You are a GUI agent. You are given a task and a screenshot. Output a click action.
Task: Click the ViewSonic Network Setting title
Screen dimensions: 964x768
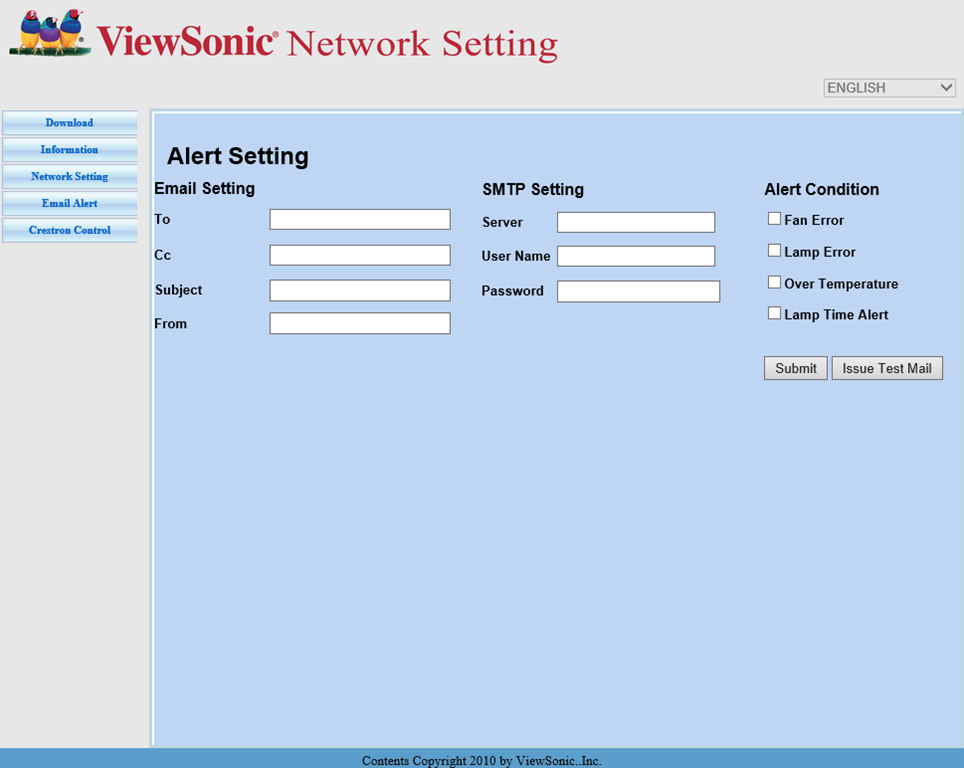click(x=327, y=43)
